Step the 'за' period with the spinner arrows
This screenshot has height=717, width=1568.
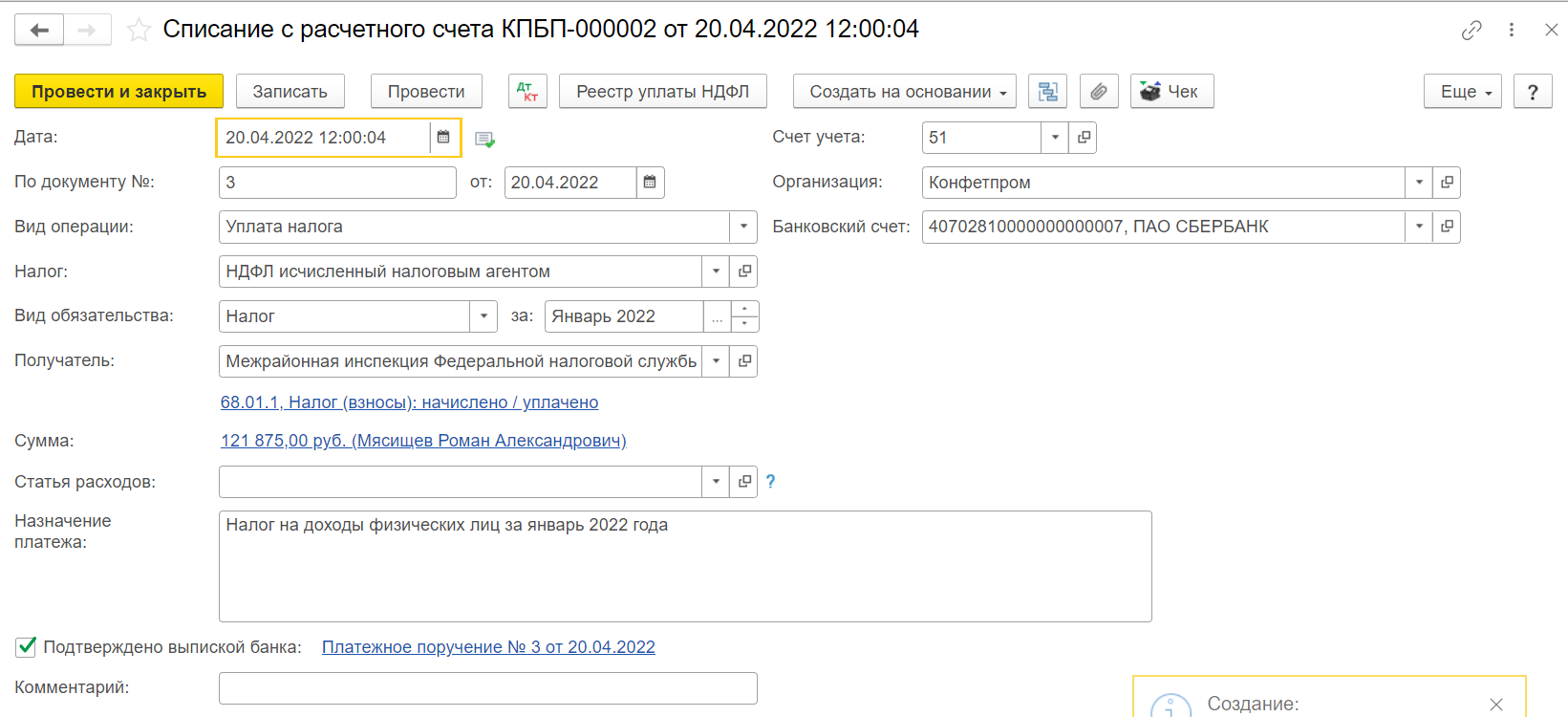744,316
